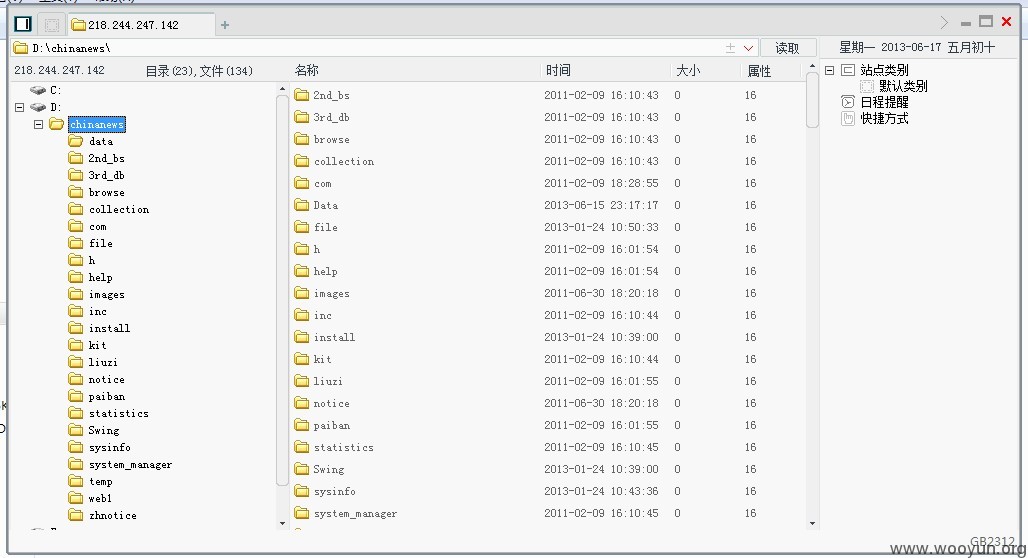Select the paiban row in the file list
Screen dimensions: 1028x558
(x=547, y=425)
